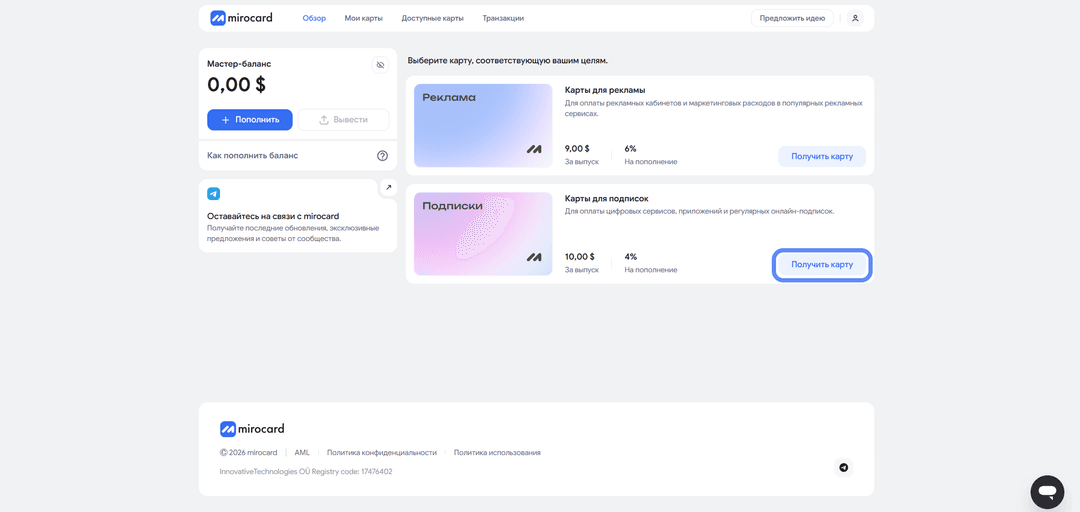Image resolution: width=1080 pixels, height=512 pixels.
Task: Open the footer Telegram round icon
Action: click(x=843, y=468)
